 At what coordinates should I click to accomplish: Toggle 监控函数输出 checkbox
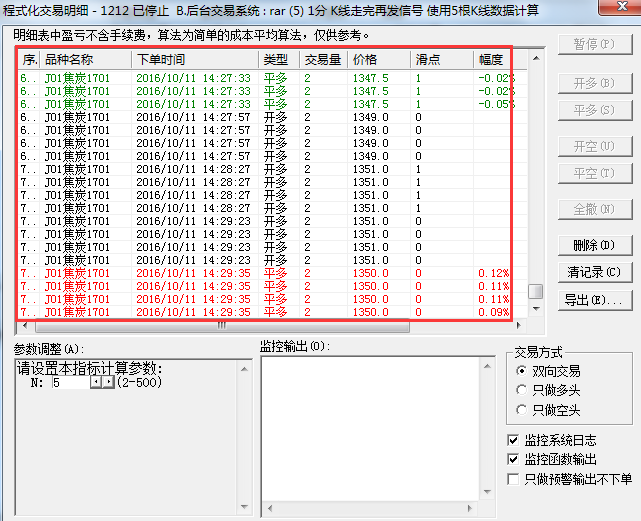coord(514,459)
